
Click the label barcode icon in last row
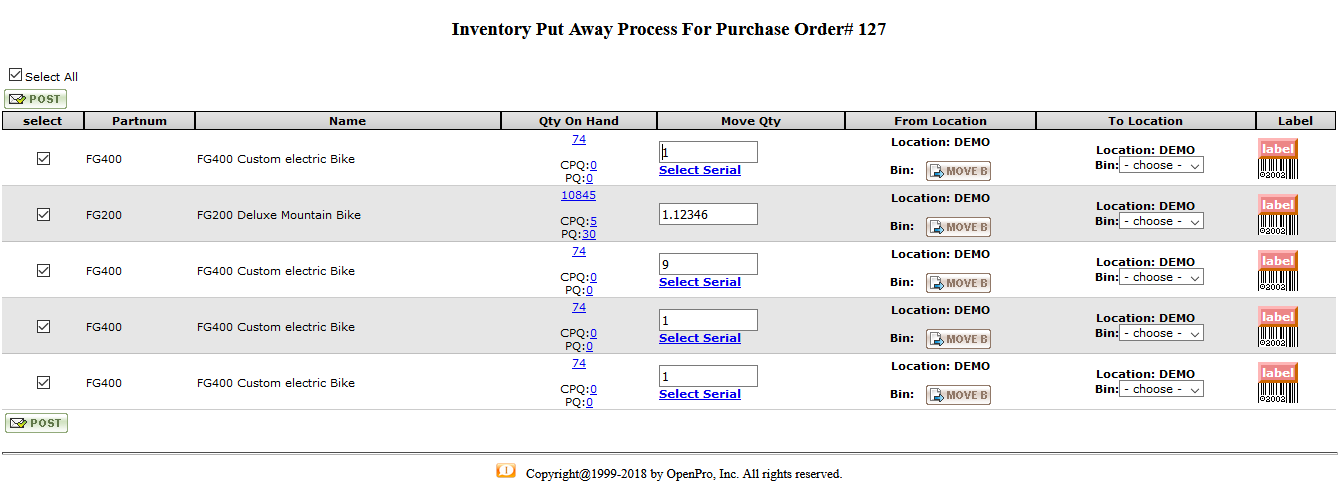click(x=1277, y=383)
